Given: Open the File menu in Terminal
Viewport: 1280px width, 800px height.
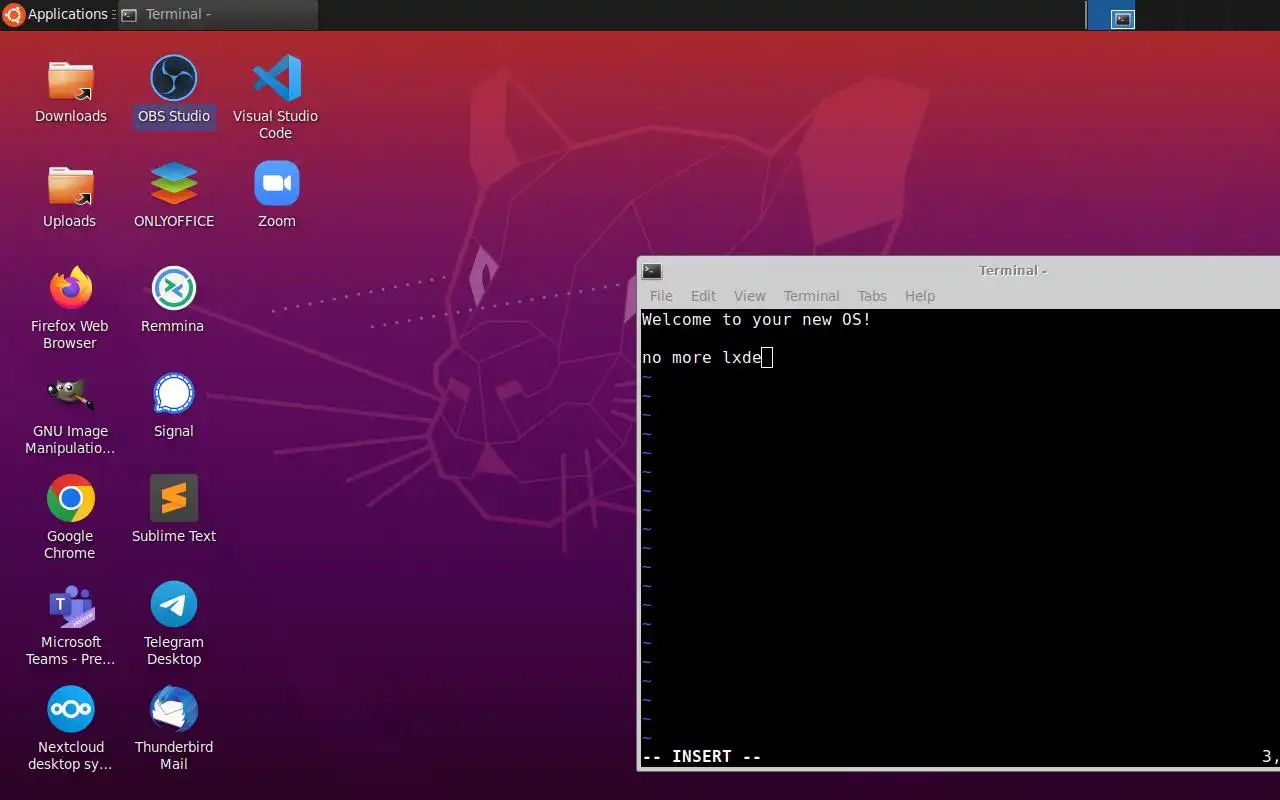Looking at the screenshot, I should (661, 296).
